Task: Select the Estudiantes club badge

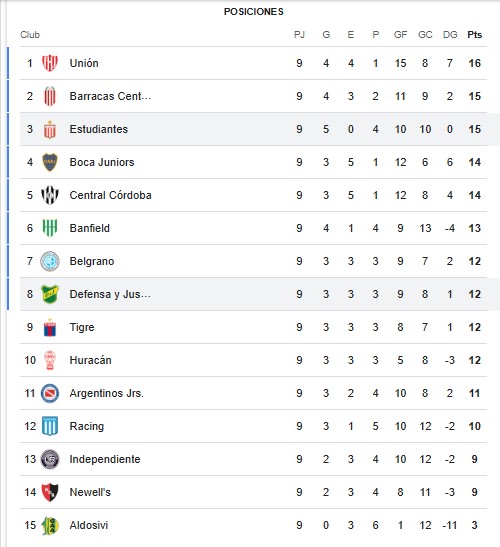Action: click(50, 129)
